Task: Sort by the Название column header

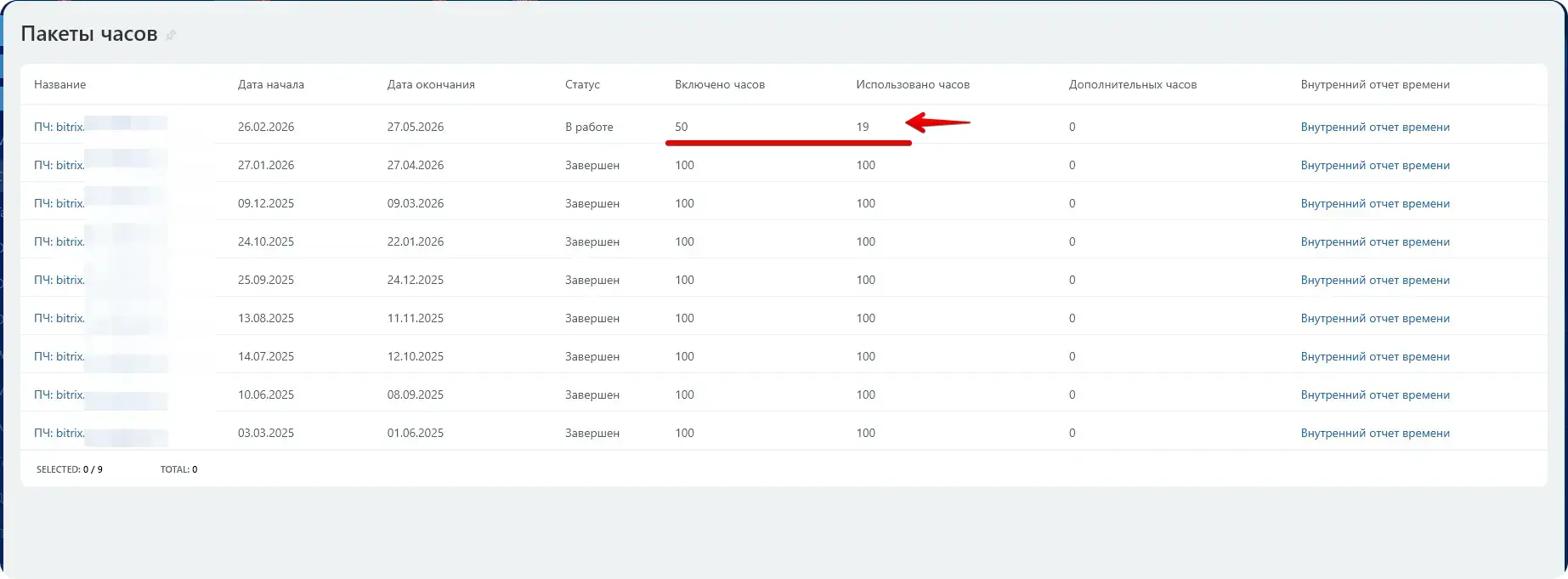Action: tap(59, 84)
